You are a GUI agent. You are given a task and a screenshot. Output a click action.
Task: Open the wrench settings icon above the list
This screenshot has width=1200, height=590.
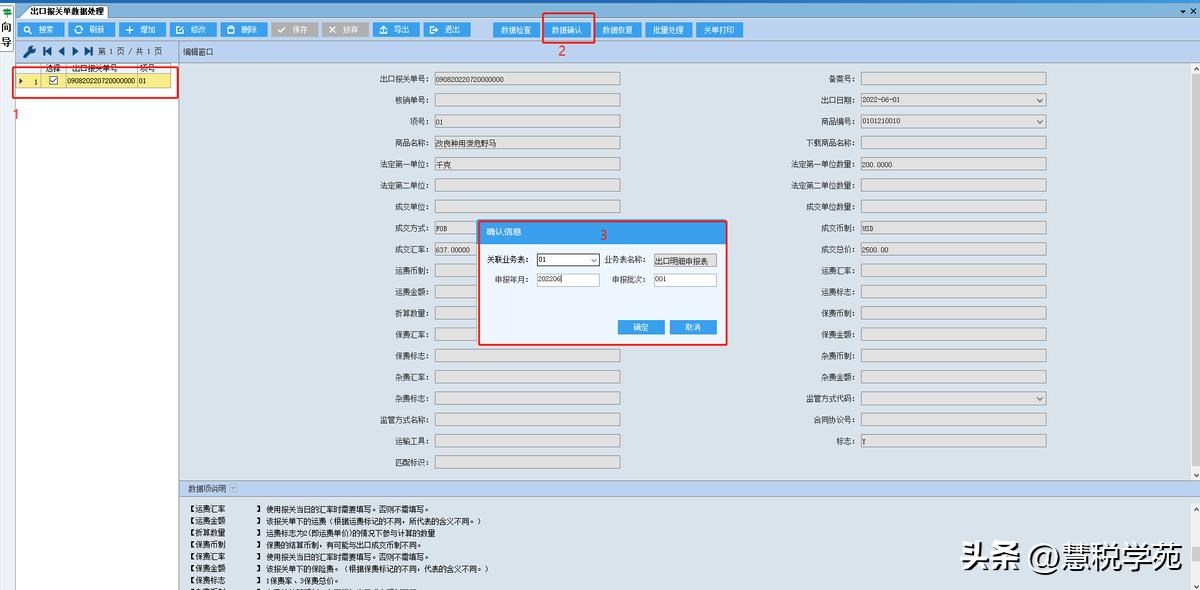pyautogui.click(x=29, y=51)
